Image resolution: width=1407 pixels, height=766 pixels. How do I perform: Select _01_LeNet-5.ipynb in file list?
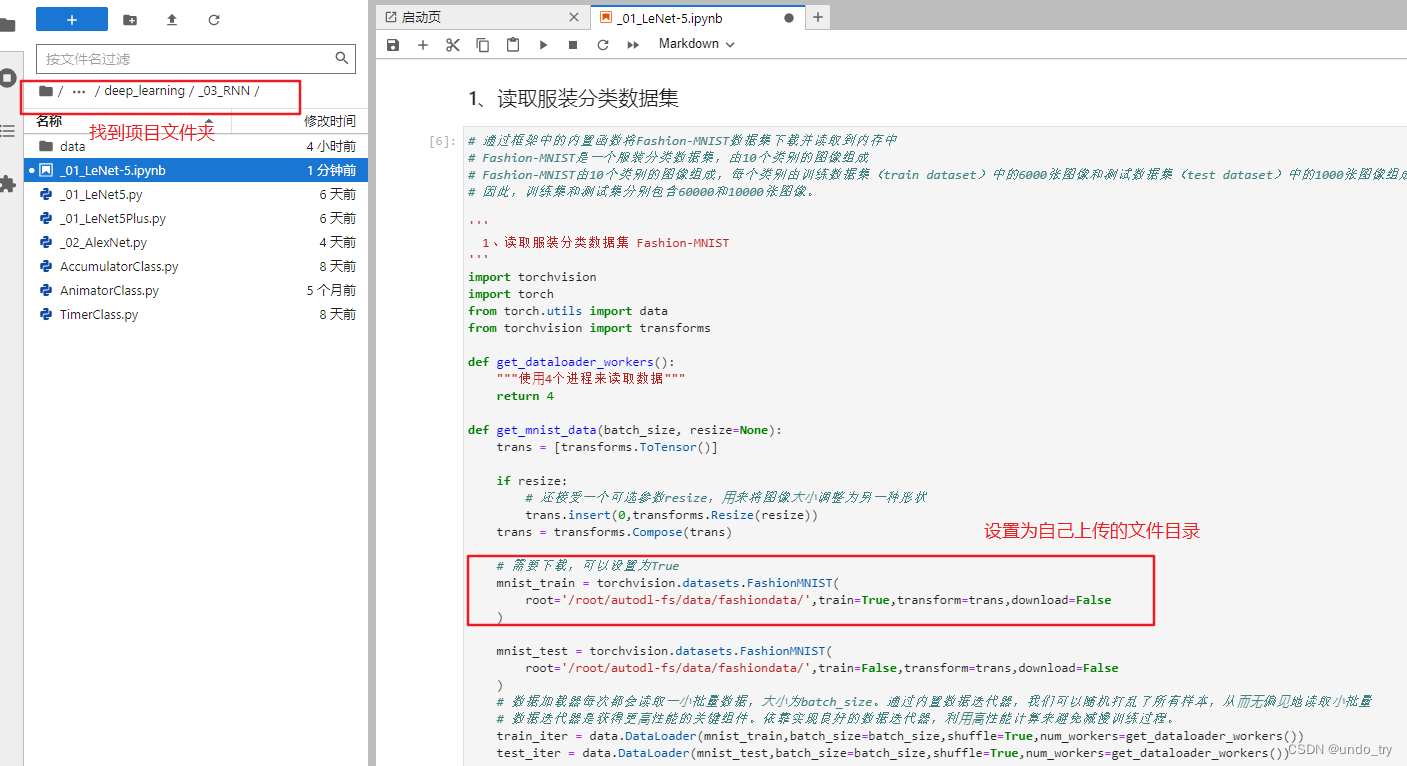coord(196,170)
